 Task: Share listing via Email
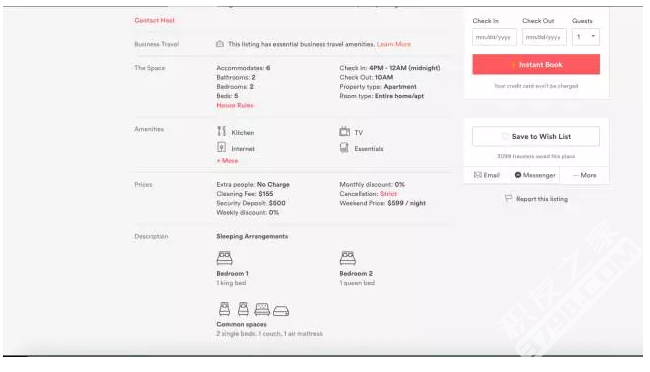point(487,175)
